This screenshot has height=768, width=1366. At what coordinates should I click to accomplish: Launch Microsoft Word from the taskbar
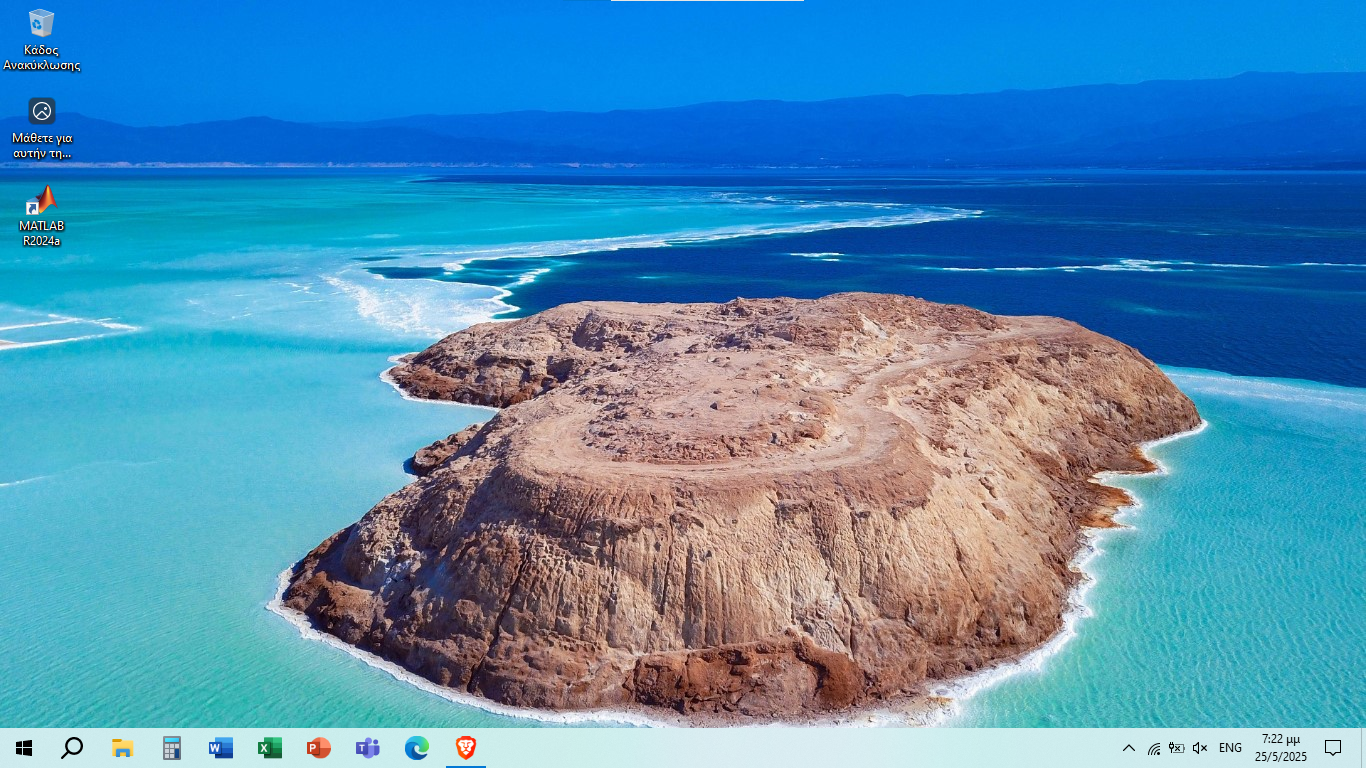(x=220, y=748)
